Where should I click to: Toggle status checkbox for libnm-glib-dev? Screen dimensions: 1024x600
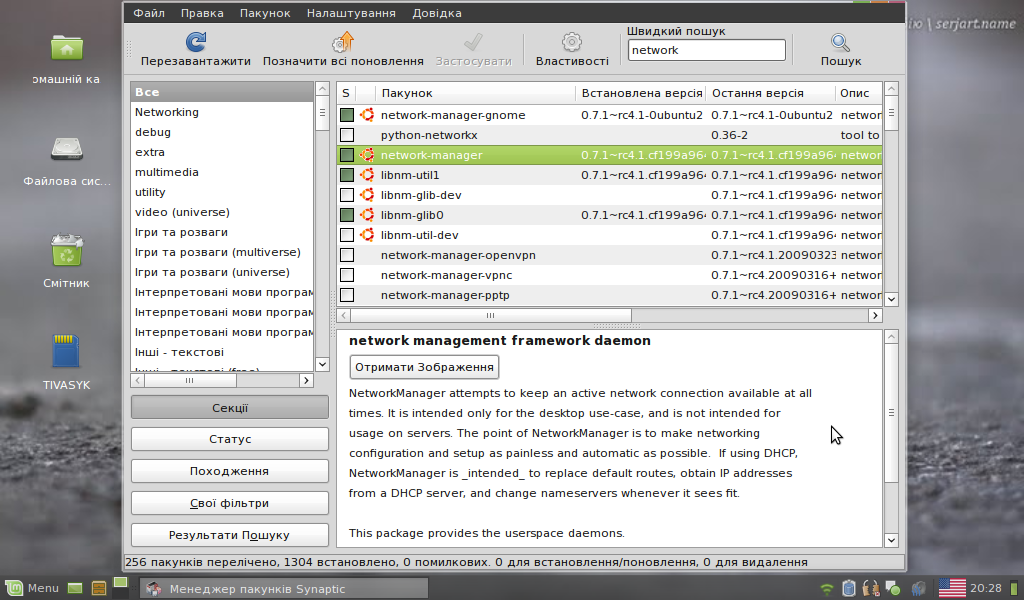(x=347, y=195)
